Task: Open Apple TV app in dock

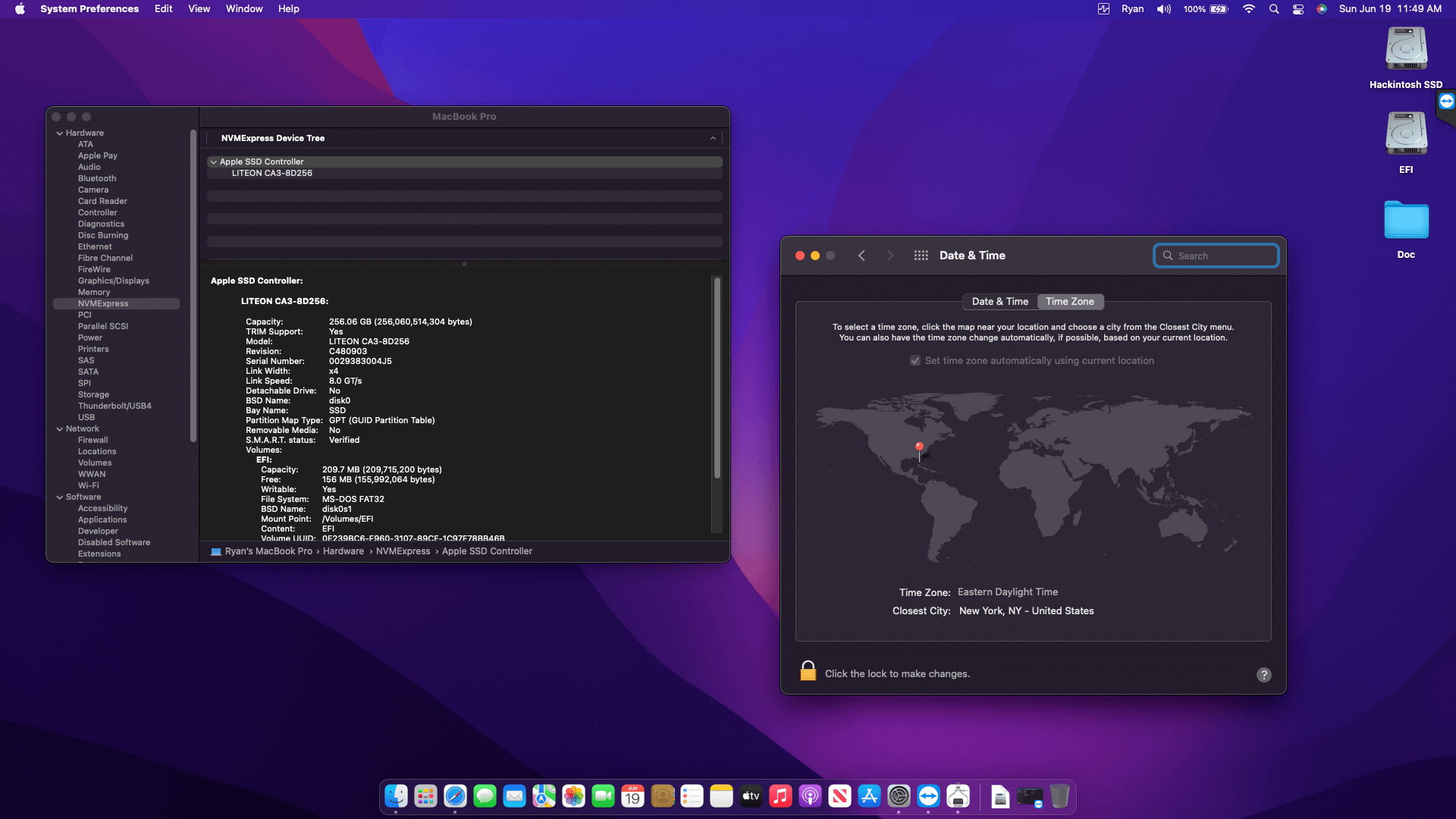Action: click(751, 796)
